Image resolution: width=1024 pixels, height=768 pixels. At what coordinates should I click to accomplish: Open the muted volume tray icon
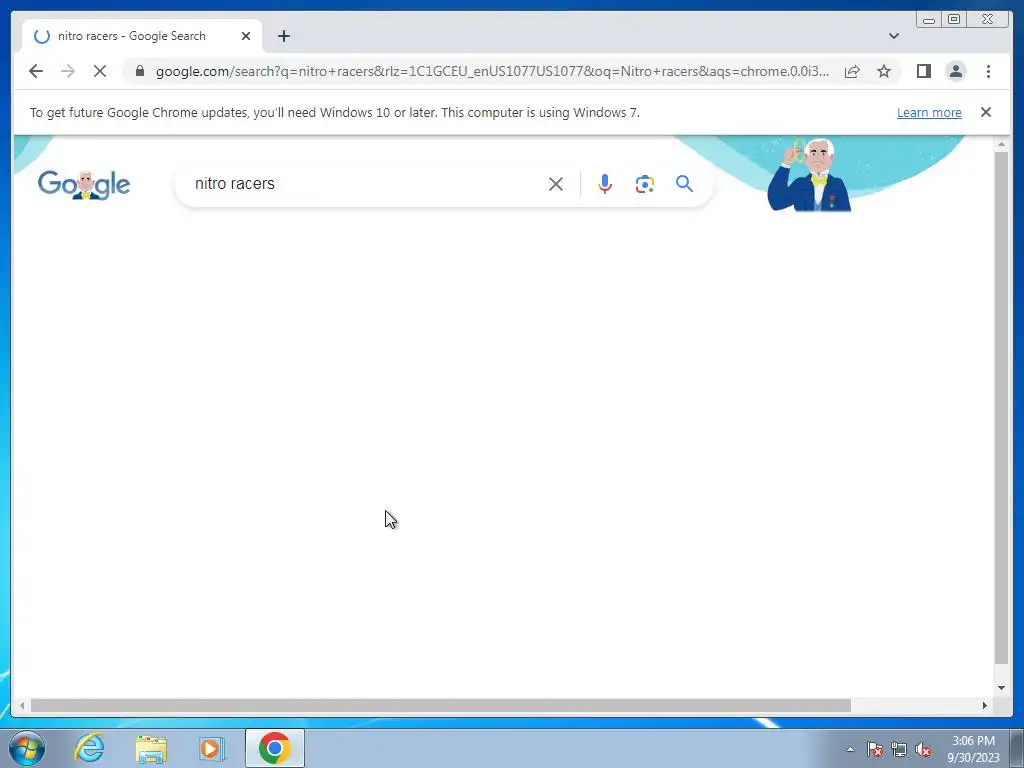923,749
